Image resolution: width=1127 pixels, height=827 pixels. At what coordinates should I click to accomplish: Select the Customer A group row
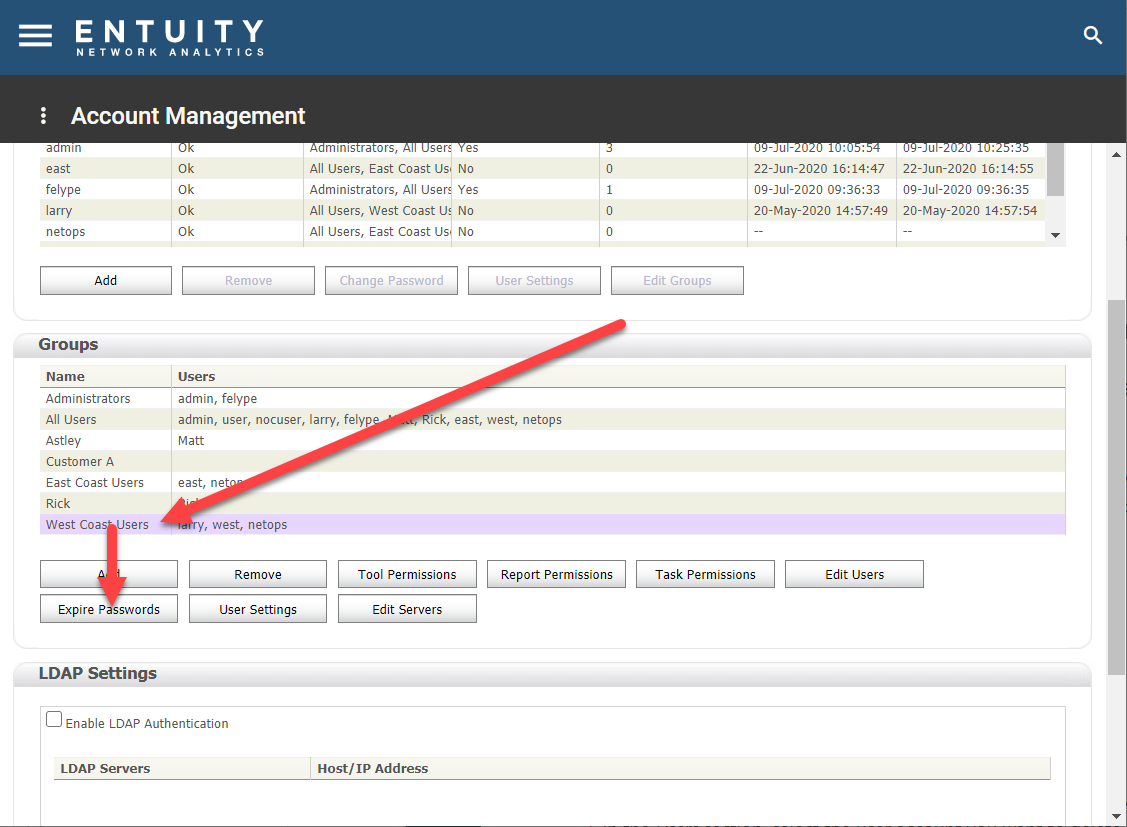(552, 461)
